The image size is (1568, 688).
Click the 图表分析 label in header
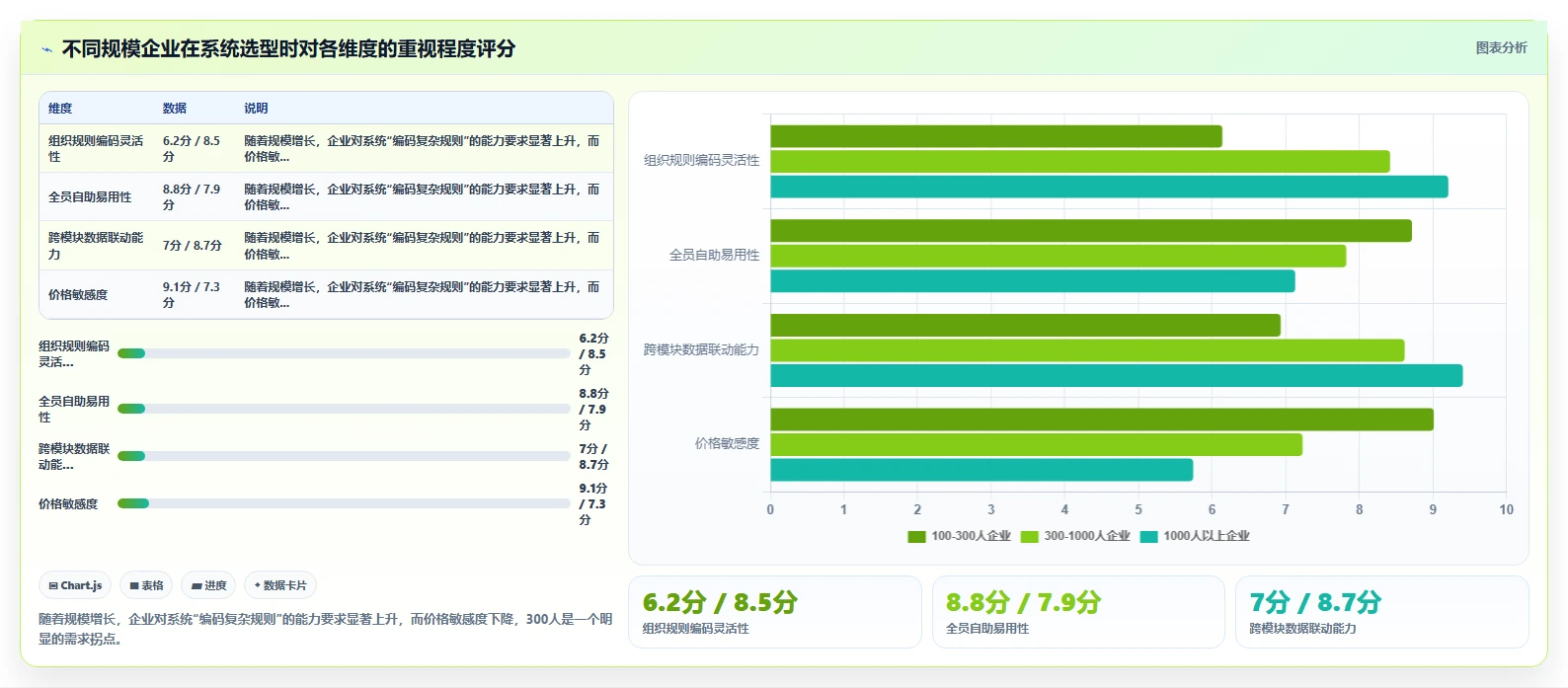[1501, 47]
